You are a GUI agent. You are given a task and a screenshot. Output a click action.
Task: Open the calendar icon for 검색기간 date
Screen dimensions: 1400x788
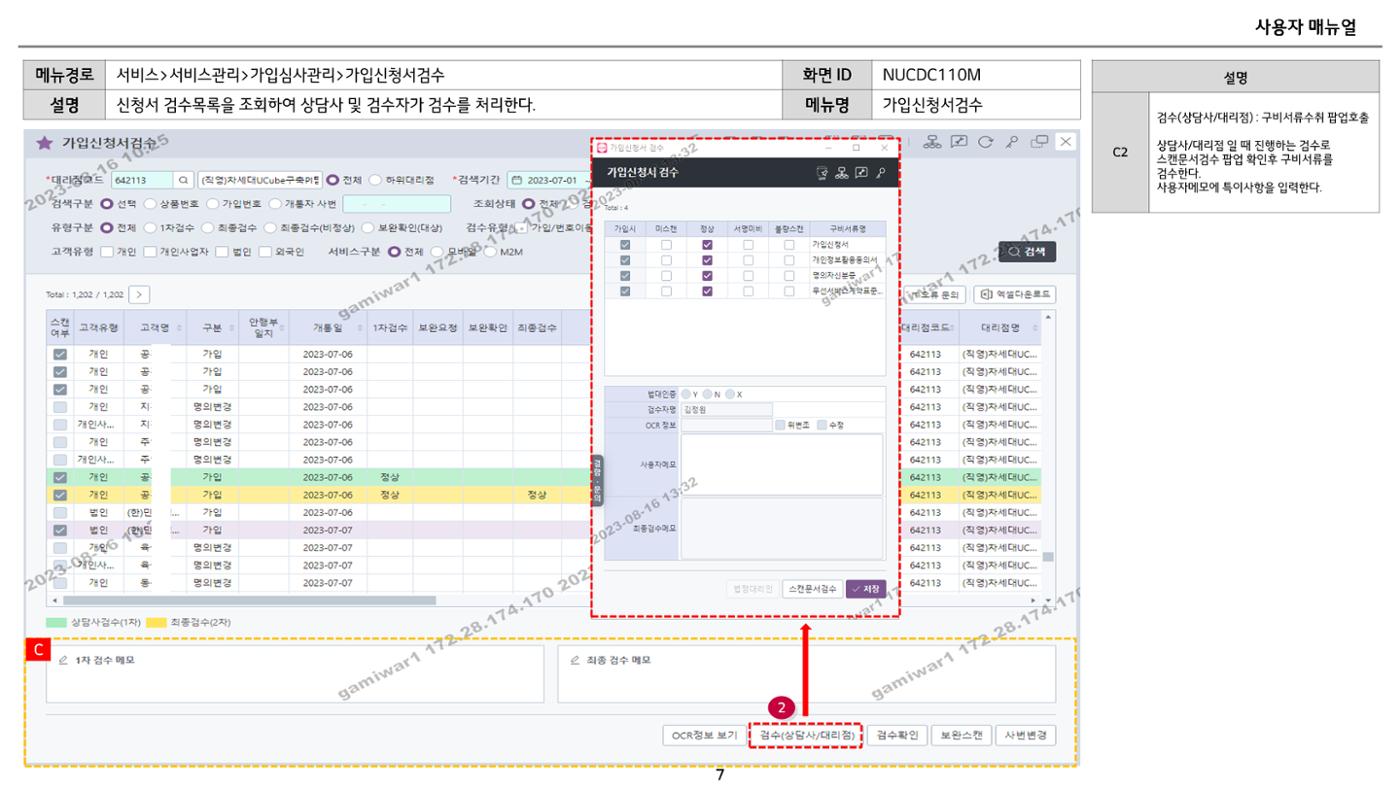(x=517, y=181)
